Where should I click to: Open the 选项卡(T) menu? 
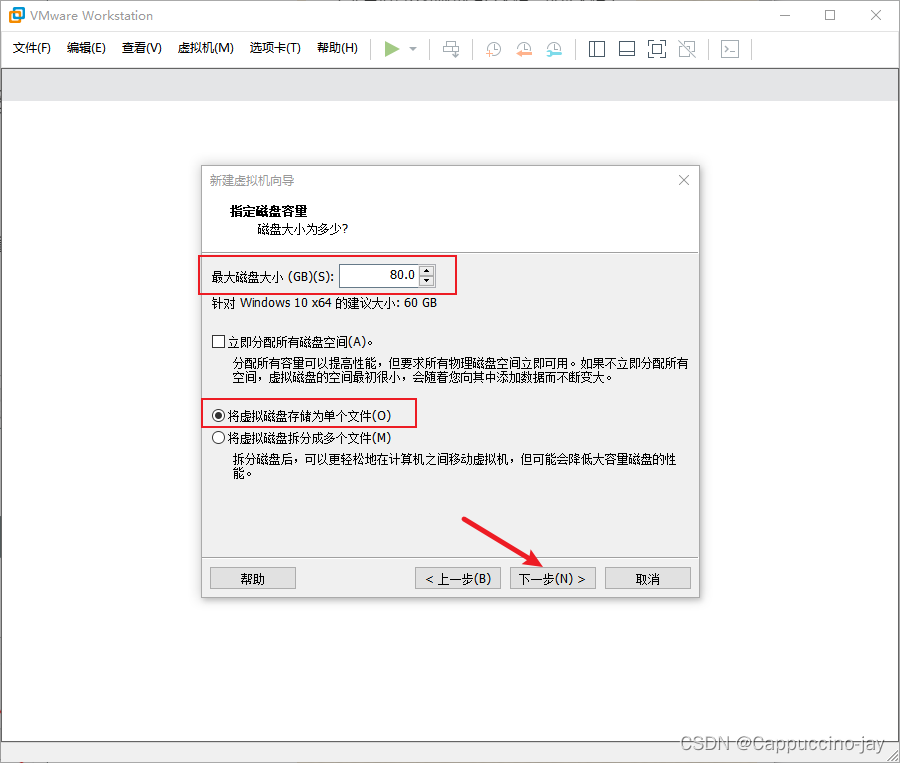click(275, 45)
